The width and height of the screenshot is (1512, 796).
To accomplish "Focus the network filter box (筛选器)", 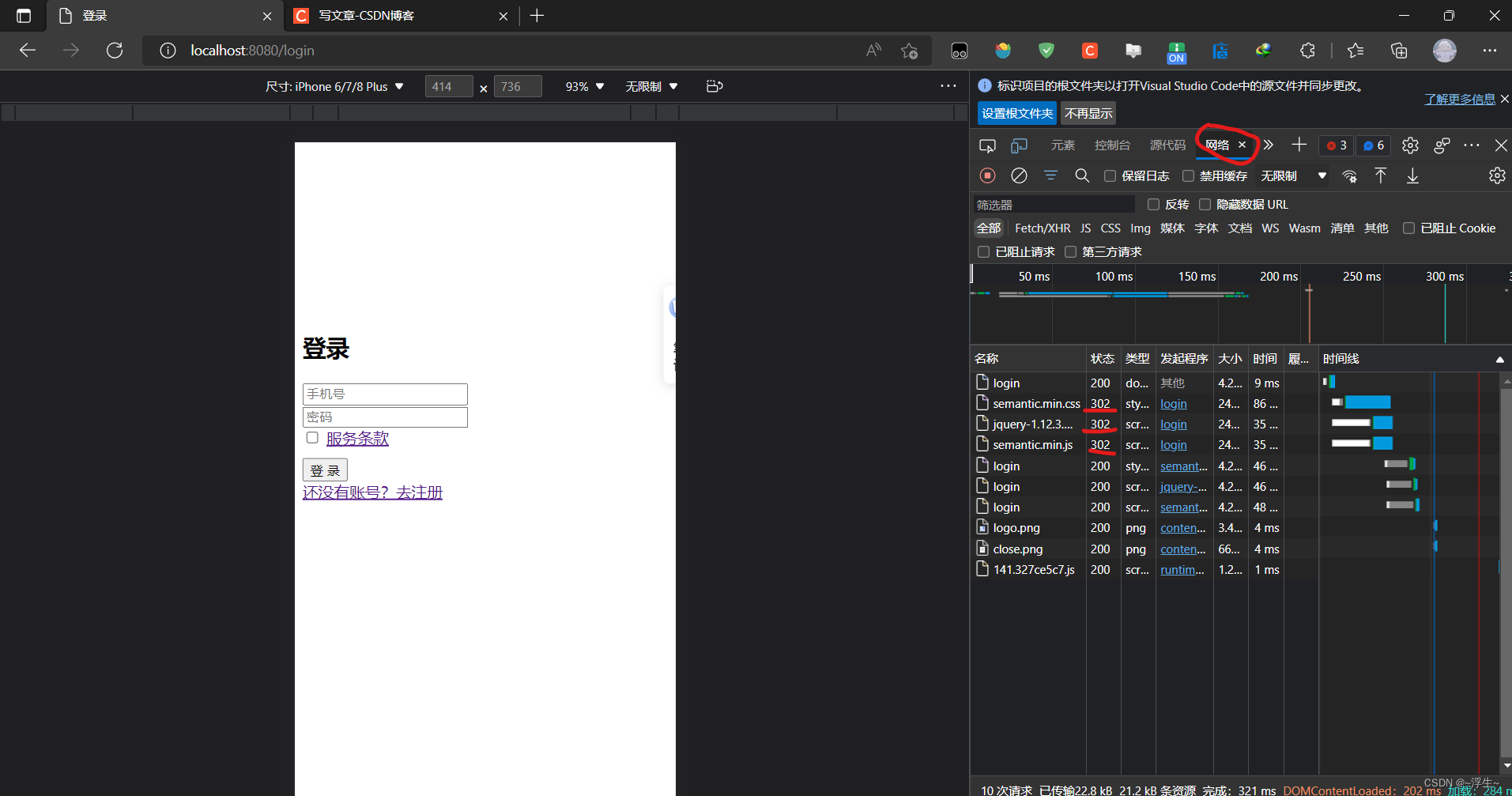I will click(1054, 205).
